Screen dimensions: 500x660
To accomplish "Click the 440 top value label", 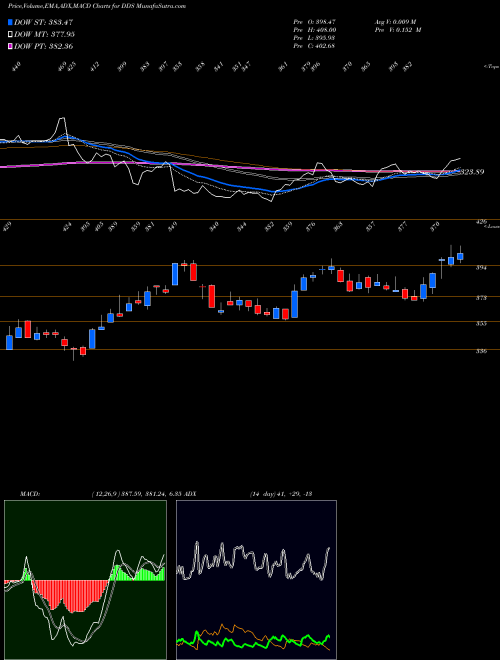I will pyautogui.click(x=17, y=66).
